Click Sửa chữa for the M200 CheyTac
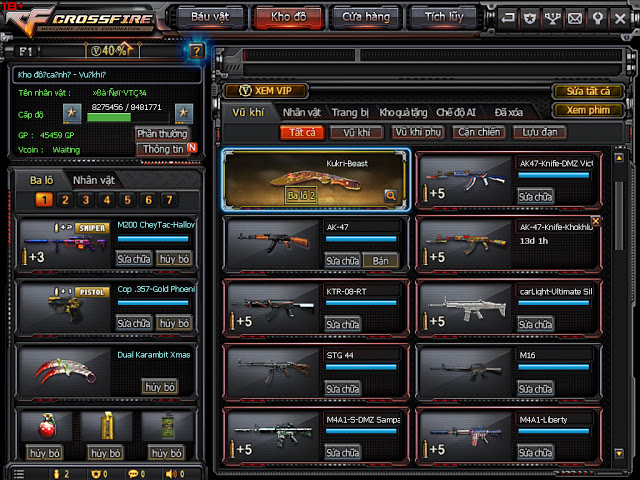640x480 pixels. tap(134, 259)
